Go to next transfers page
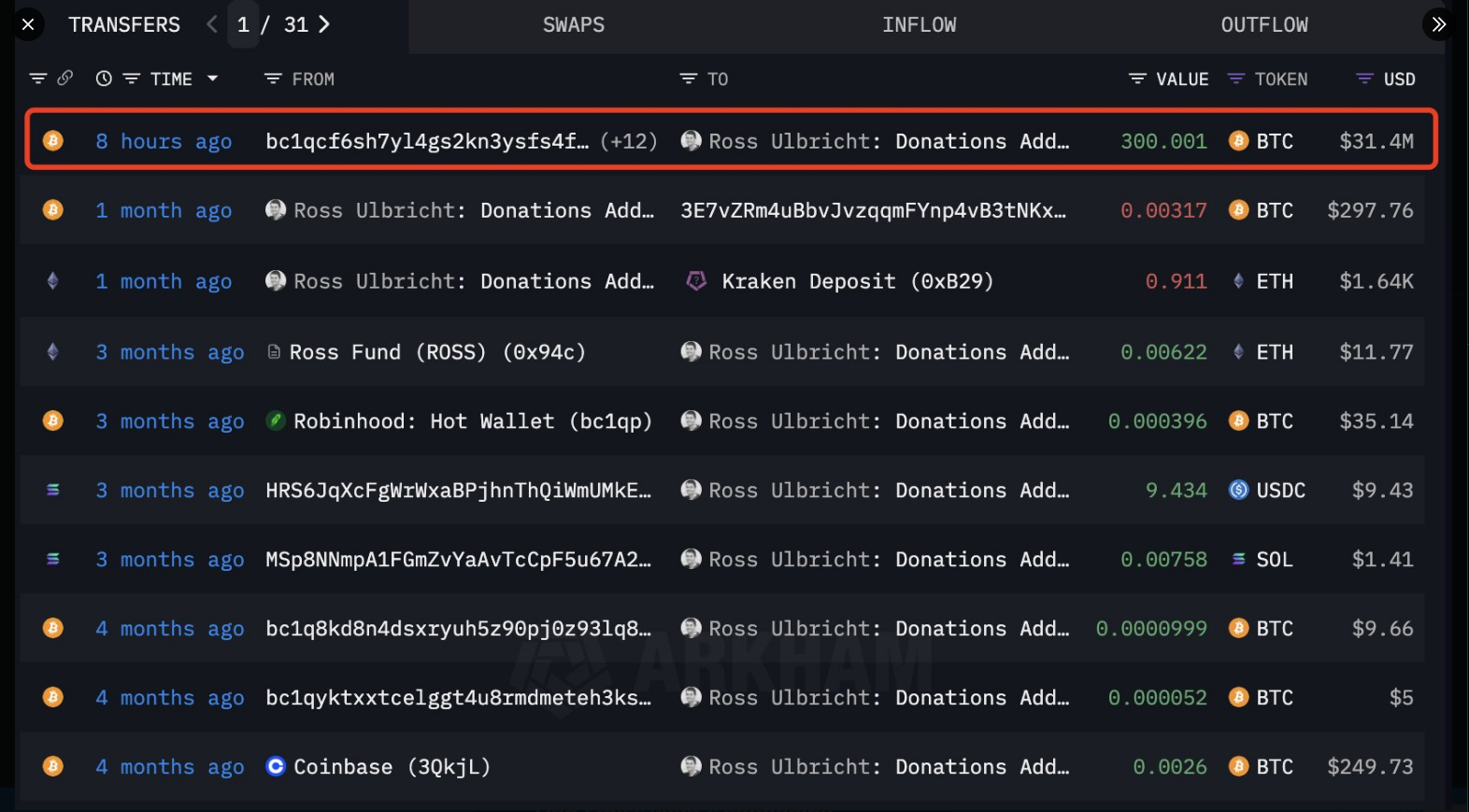The height and width of the screenshot is (812, 1469). click(x=324, y=24)
